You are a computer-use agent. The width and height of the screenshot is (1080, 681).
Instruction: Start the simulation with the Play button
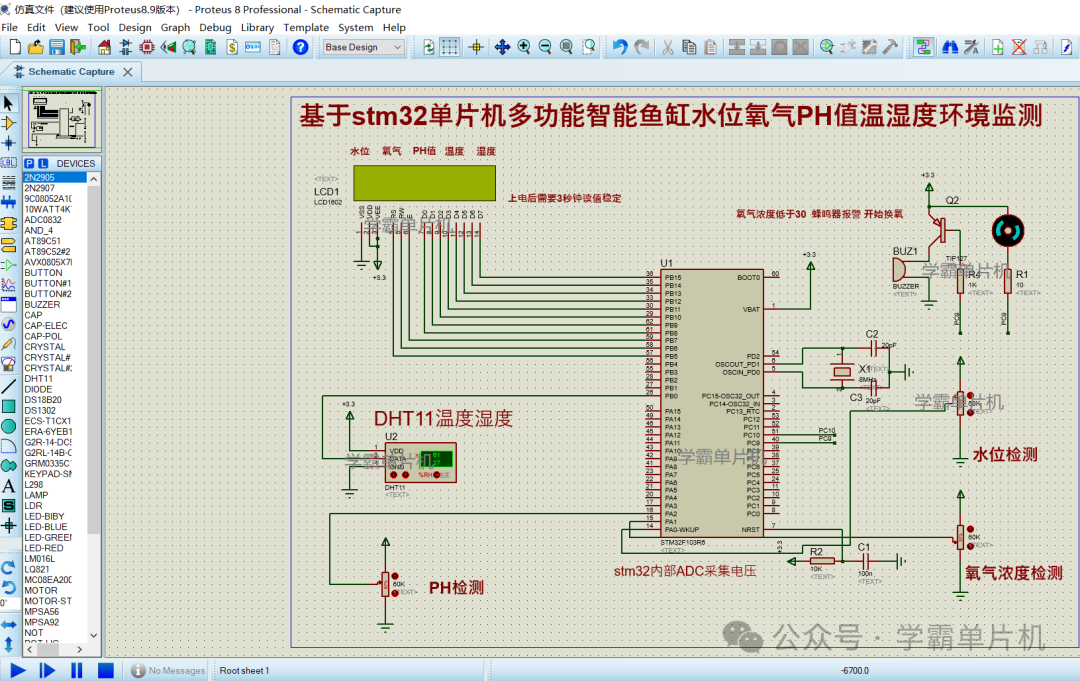coord(18,670)
